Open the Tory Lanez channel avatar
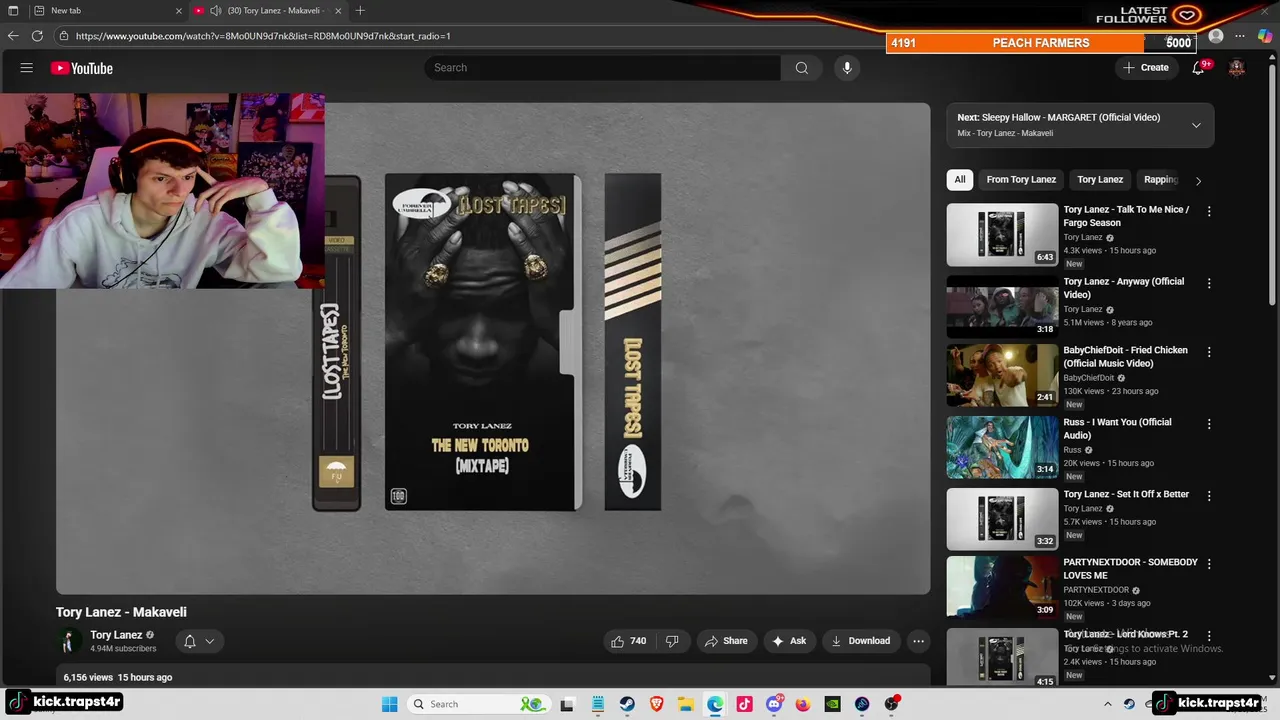Screen dimensions: 1280x720 click(68, 641)
